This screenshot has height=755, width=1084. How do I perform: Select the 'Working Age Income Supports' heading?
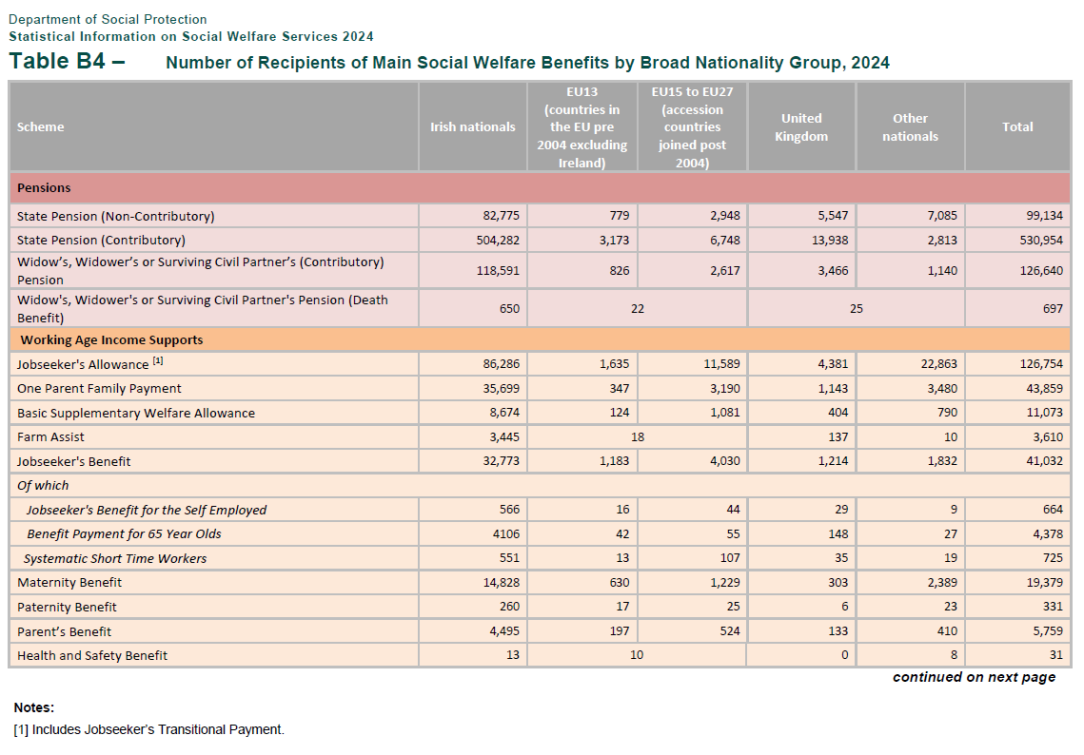[111, 339]
